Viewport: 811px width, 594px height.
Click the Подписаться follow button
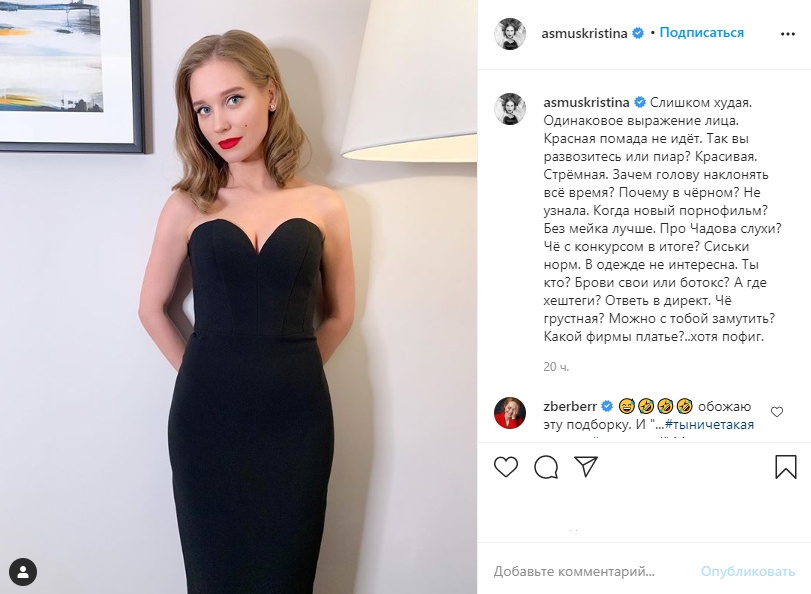[x=701, y=33]
